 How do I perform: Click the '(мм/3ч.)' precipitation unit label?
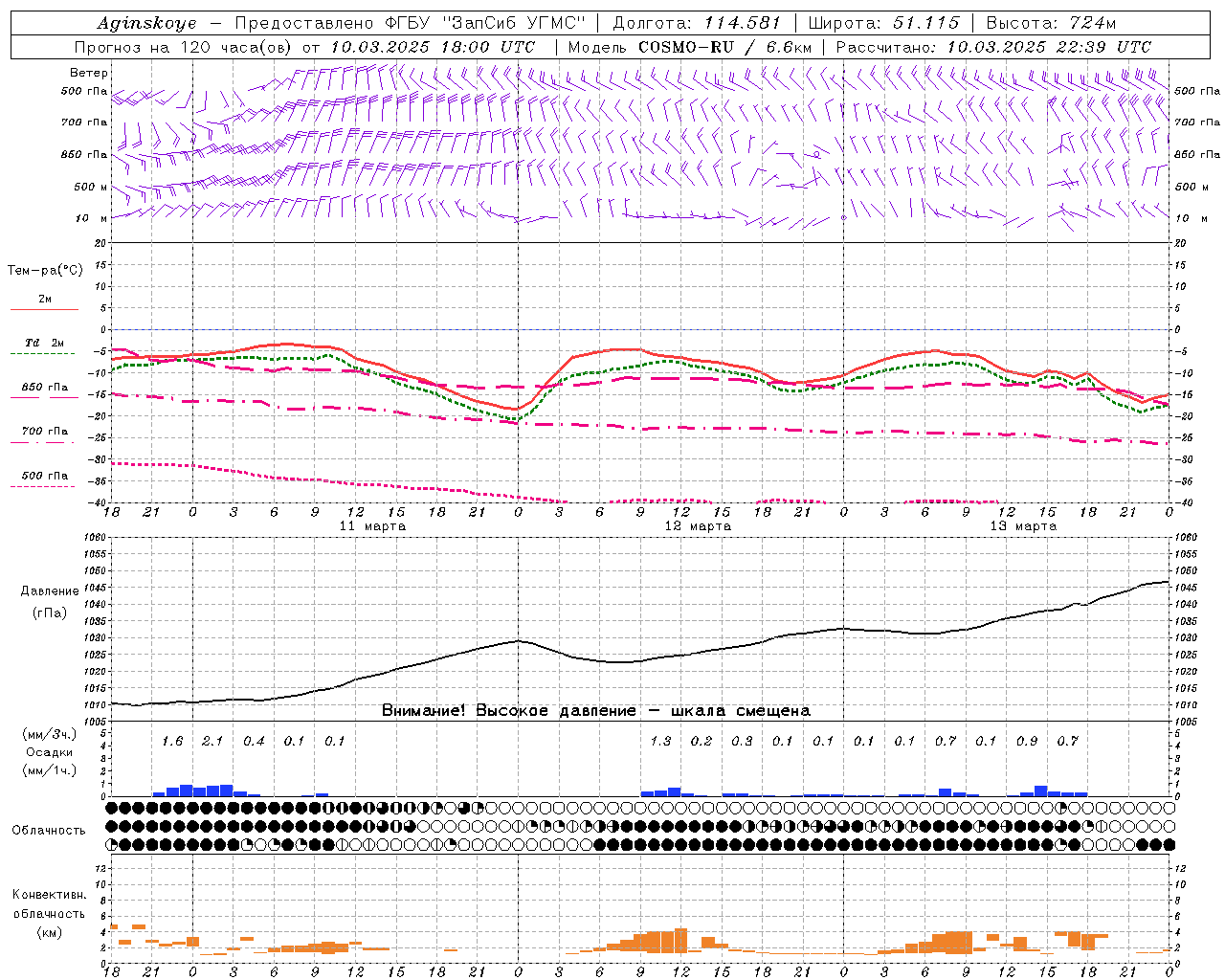coord(50,734)
